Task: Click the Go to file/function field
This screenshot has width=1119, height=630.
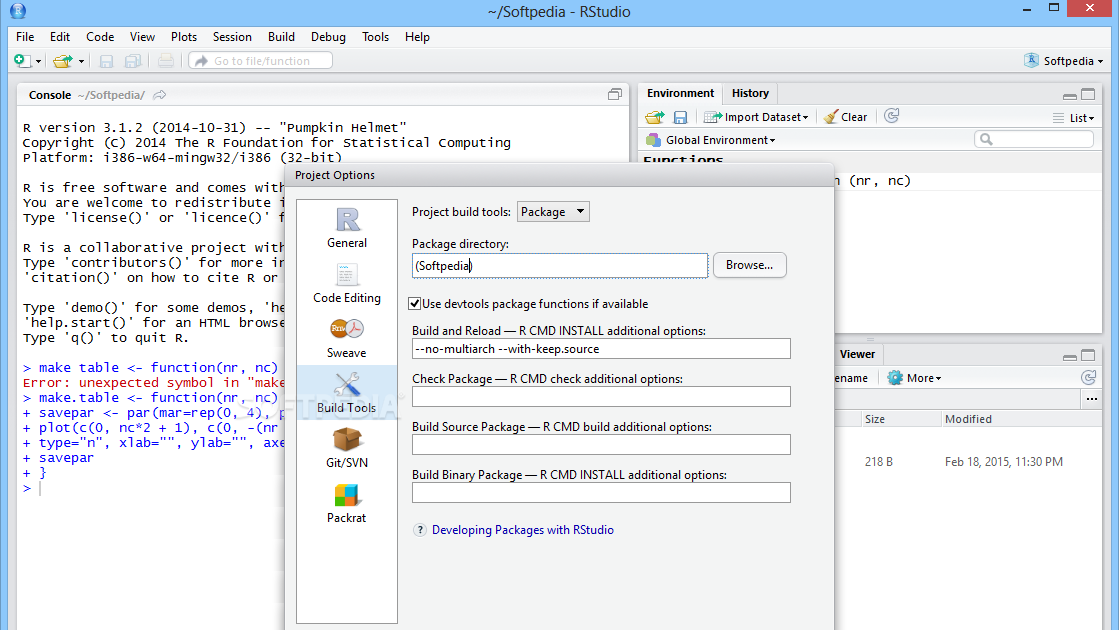Action: (260, 61)
